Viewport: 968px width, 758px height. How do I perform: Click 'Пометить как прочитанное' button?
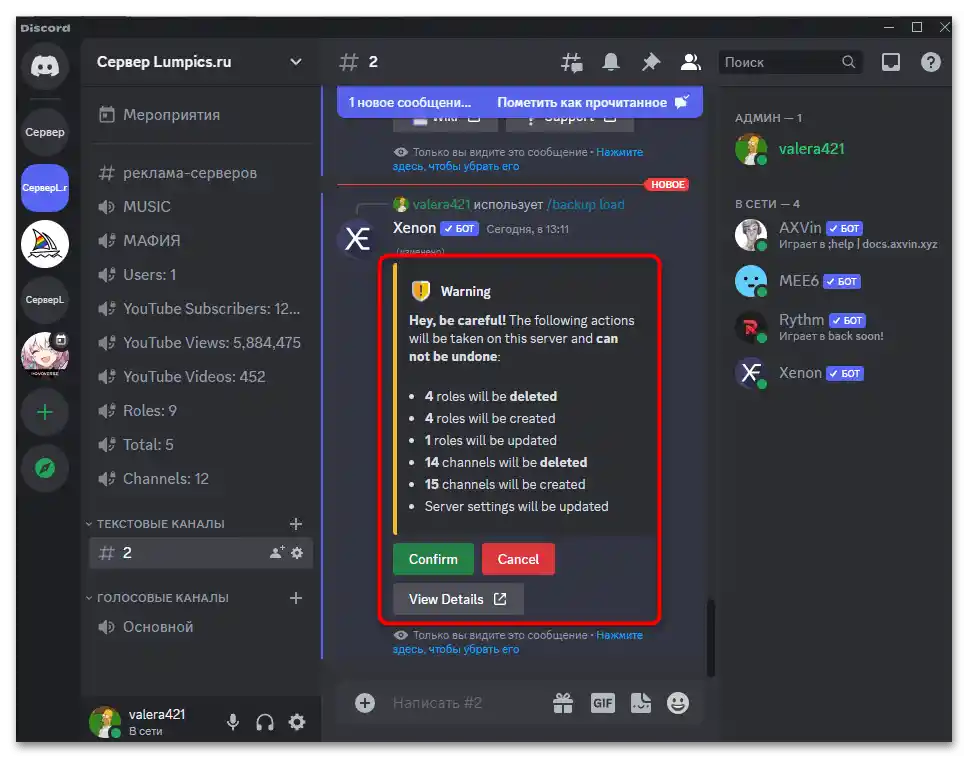tap(593, 102)
